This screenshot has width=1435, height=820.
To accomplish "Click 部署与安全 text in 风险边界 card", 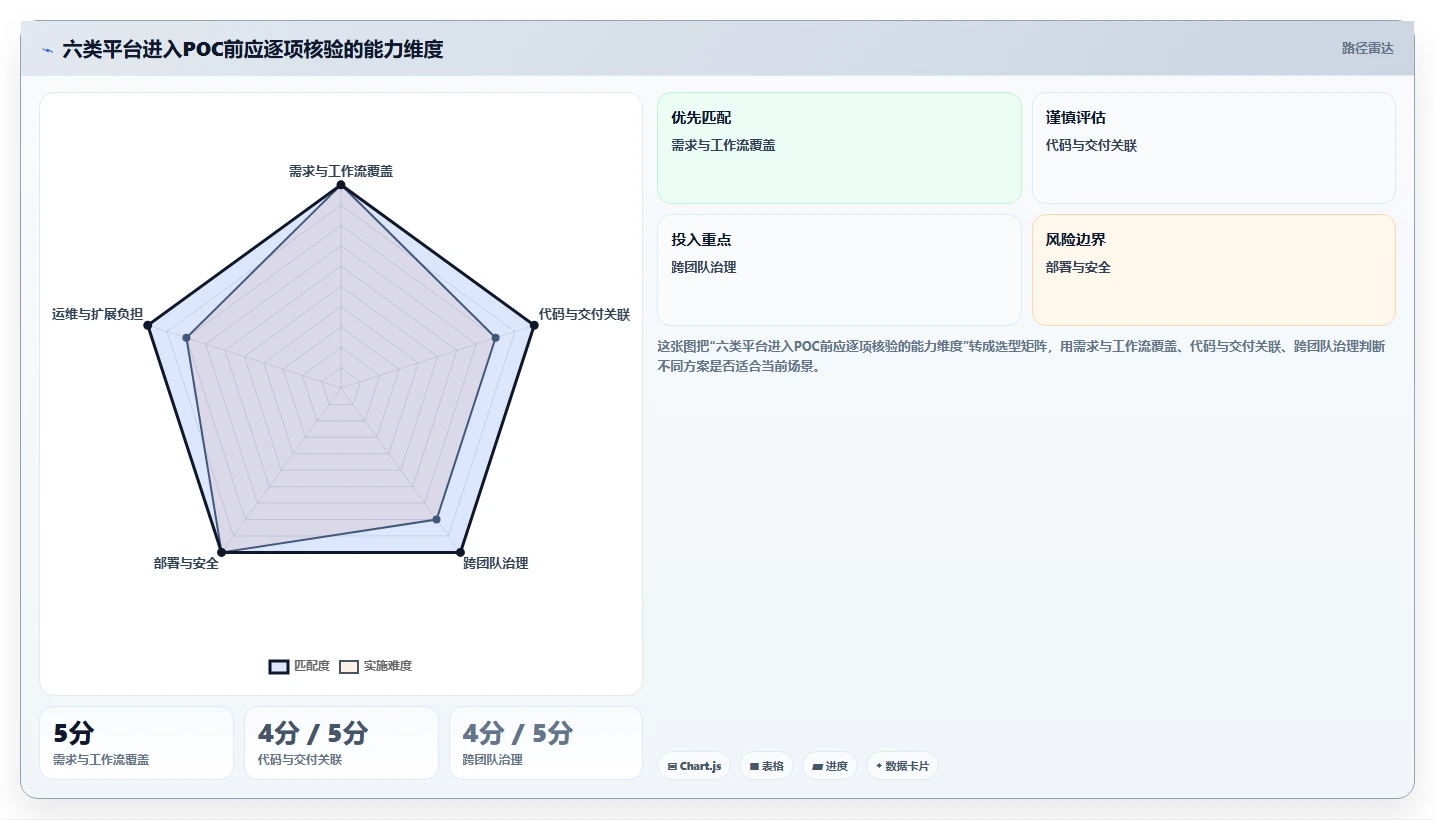I will [1078, 267].
